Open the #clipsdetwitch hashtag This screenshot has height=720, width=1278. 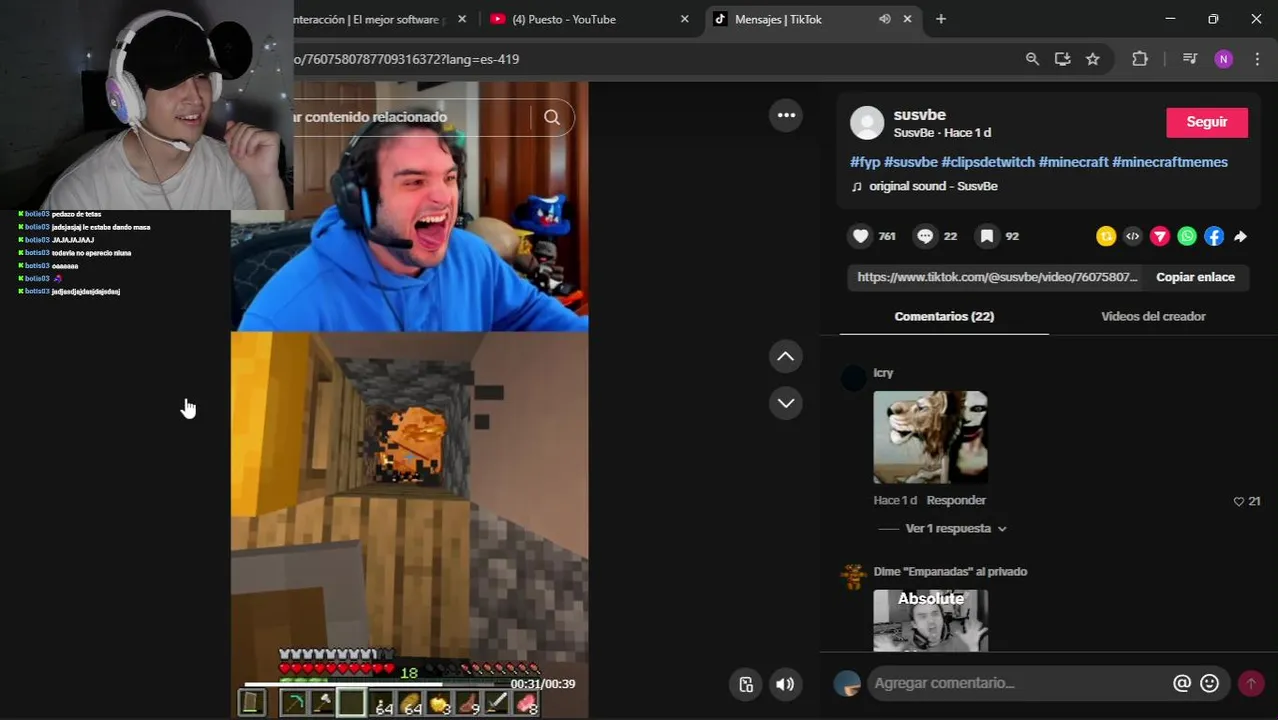point(988,162)
